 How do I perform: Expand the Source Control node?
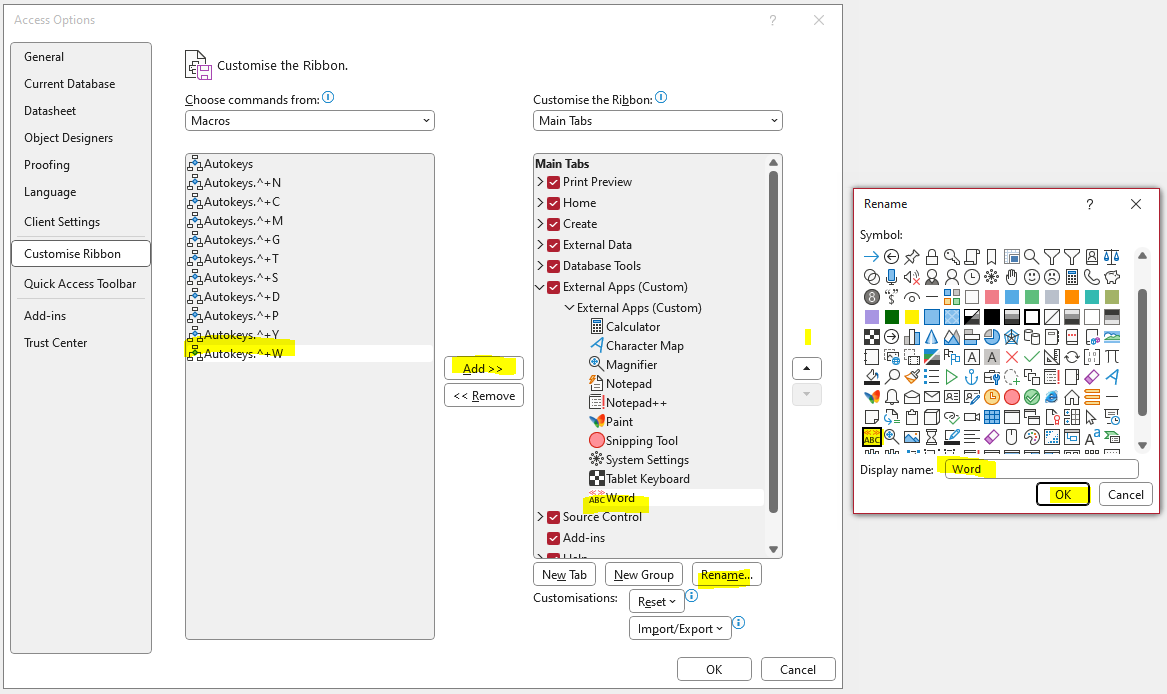point(540,516)
